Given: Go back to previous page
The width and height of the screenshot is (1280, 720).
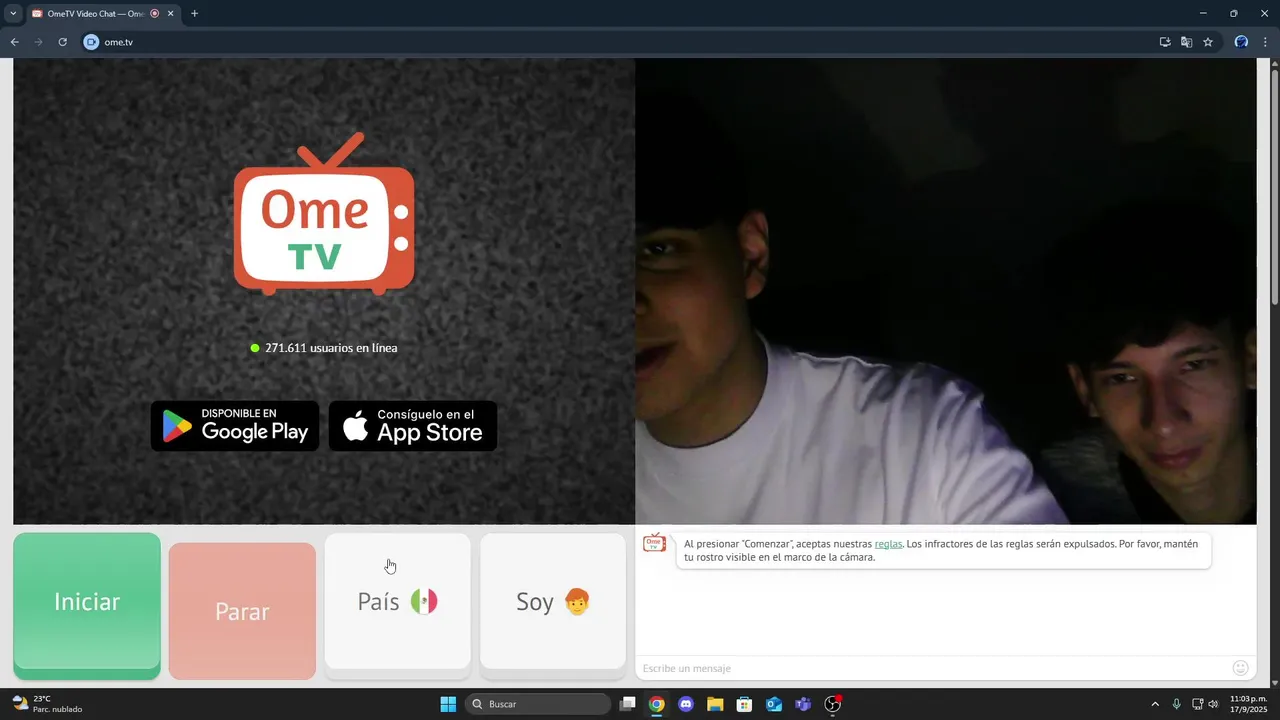Looking at the screenshot, I should pos(14,42).
